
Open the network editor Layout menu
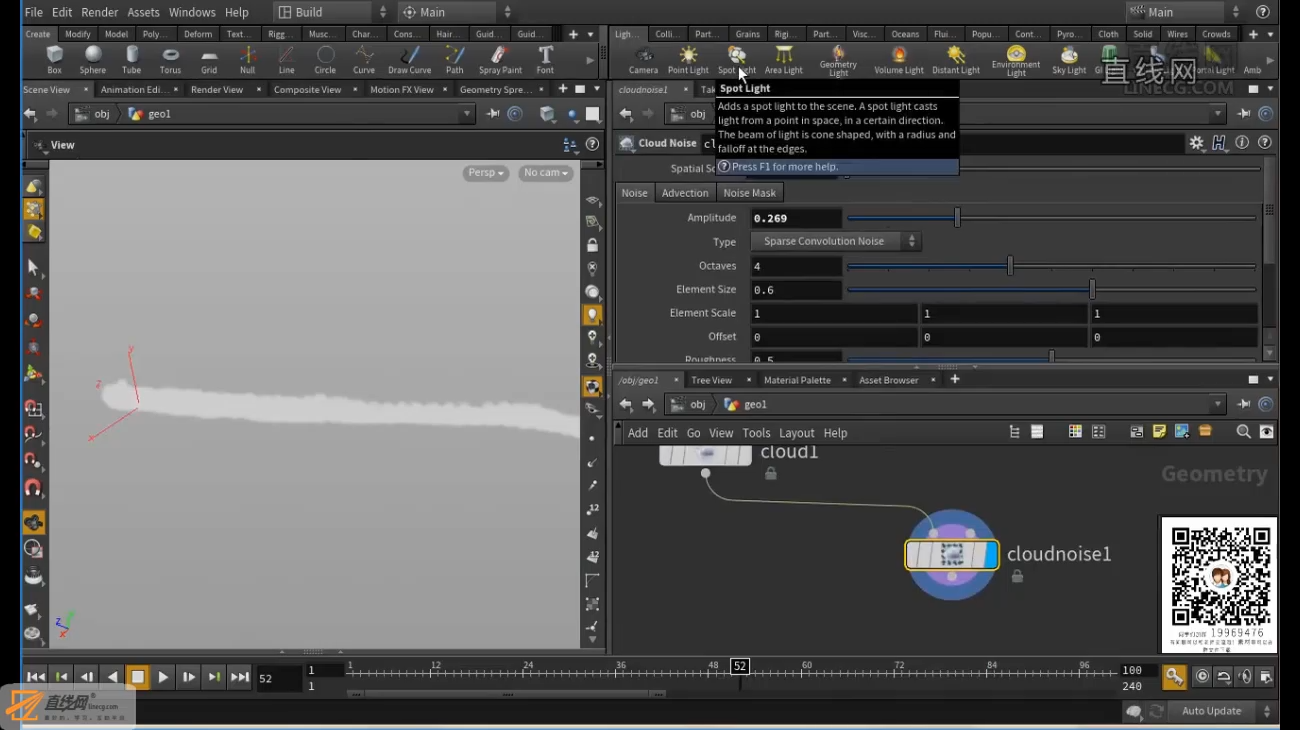pyautogui.click(x=796, y=433)
